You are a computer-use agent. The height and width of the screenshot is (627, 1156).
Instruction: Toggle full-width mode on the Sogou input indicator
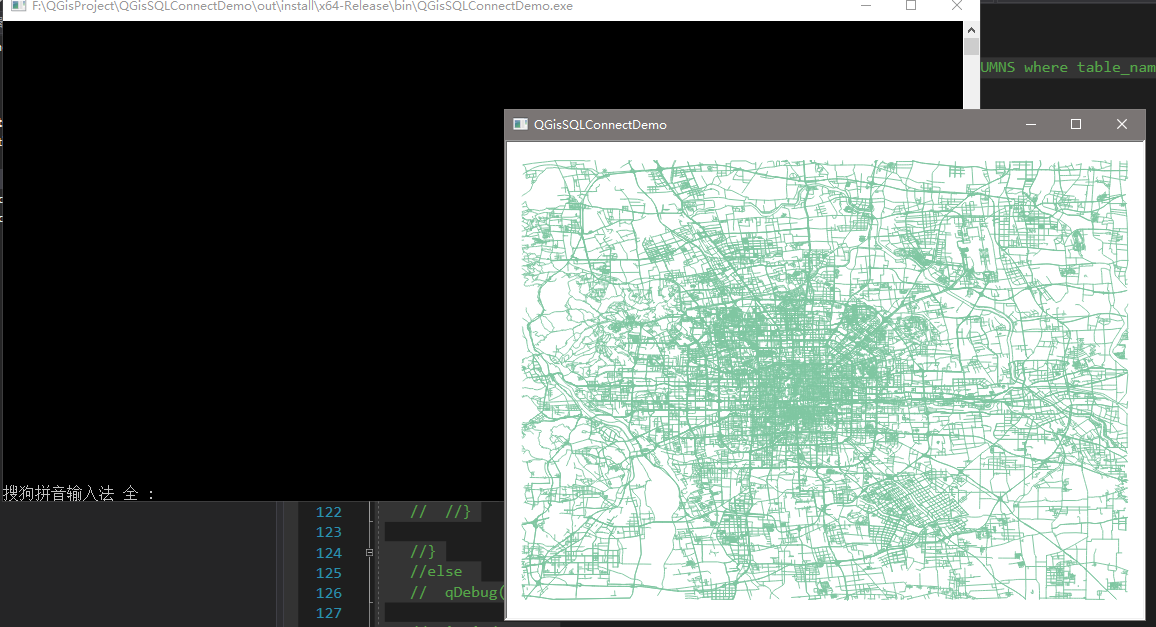tap(129, 490)
